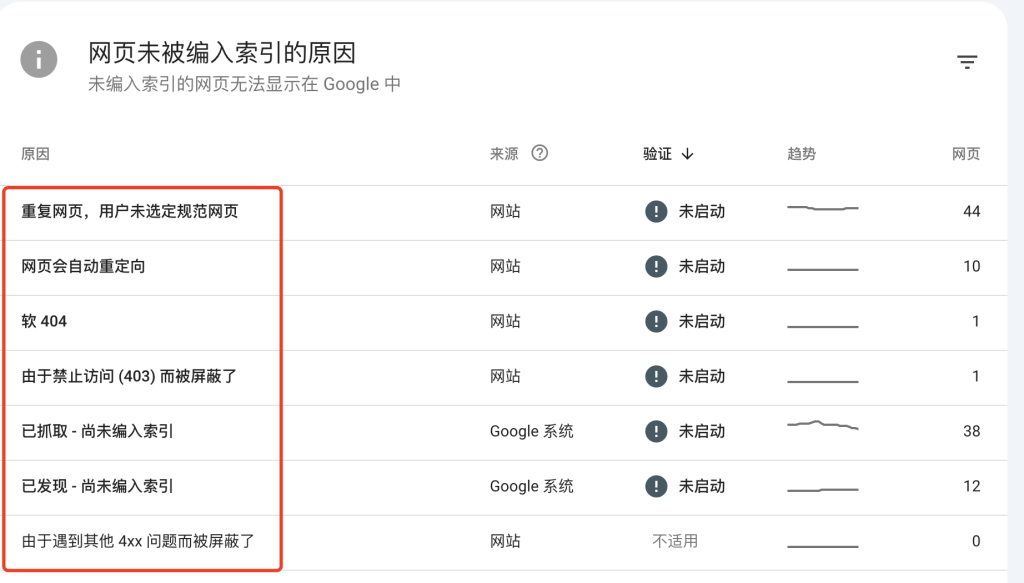Click the 网页 column header
The height and width of the screenshot is (583, 1024).
966,154
